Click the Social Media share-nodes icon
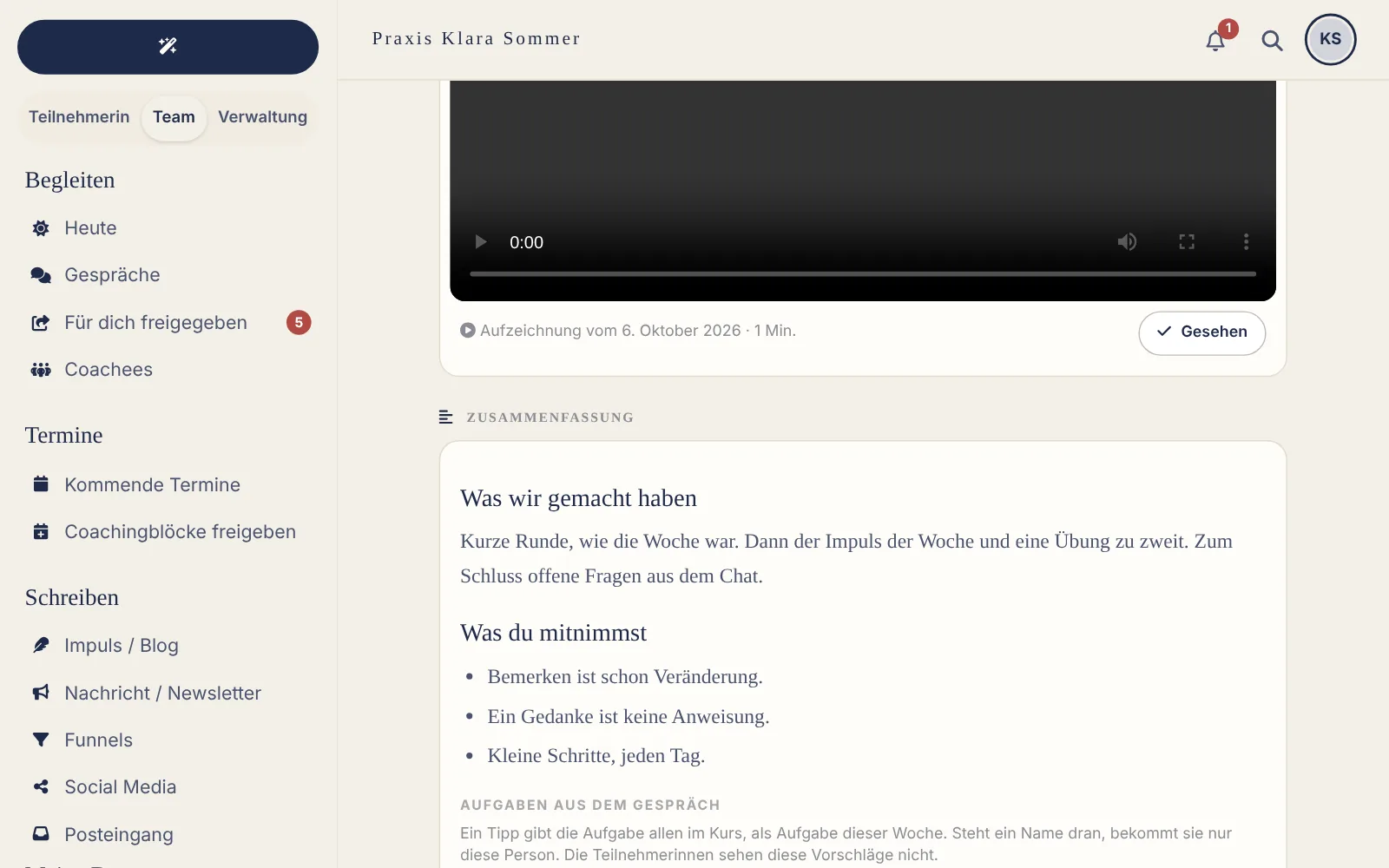The image size is (1389, 868). coord(41,786)
